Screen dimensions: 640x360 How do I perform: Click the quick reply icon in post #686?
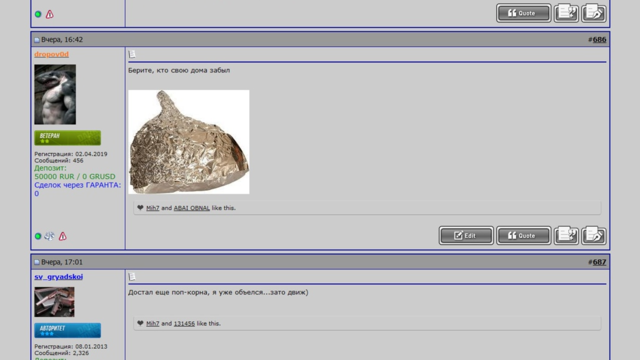tap(594, 236)
